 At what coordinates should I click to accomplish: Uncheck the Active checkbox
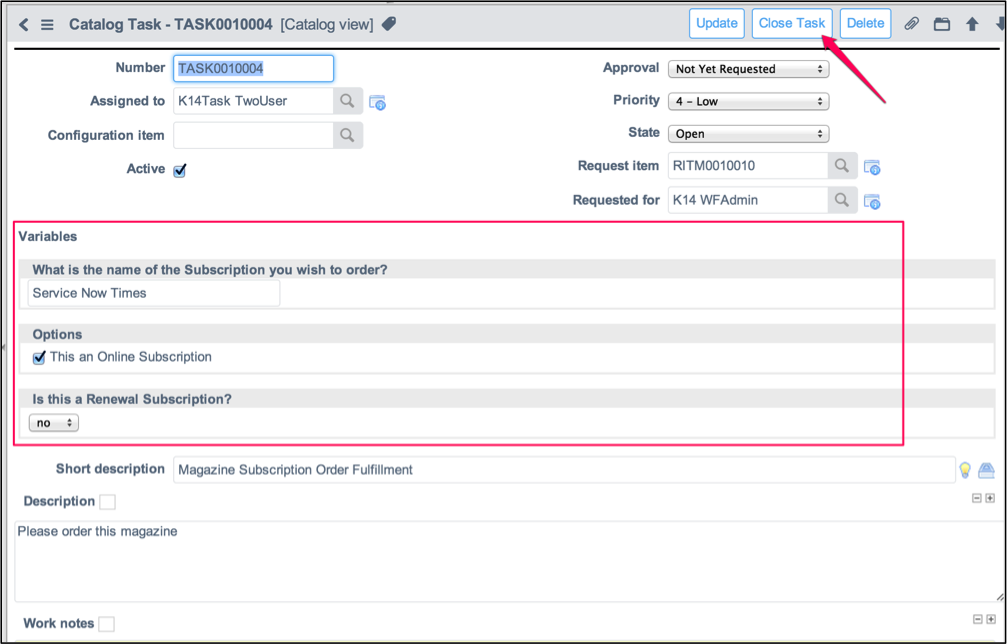(x=179, y=169)
